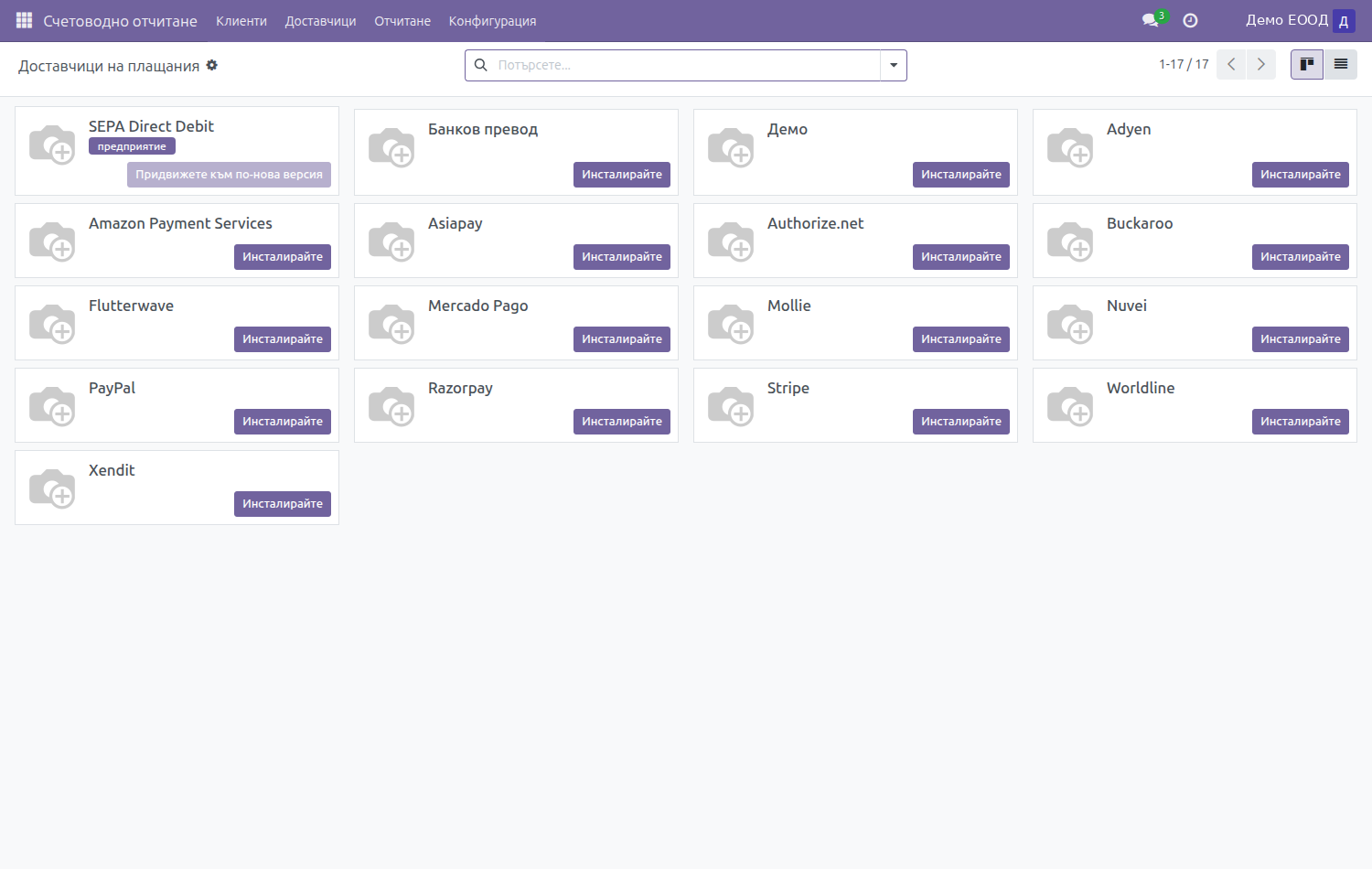Click the search magnifier icon
Image resolution: width=1372 pixels, height=869 pixels.
(481, 65)
